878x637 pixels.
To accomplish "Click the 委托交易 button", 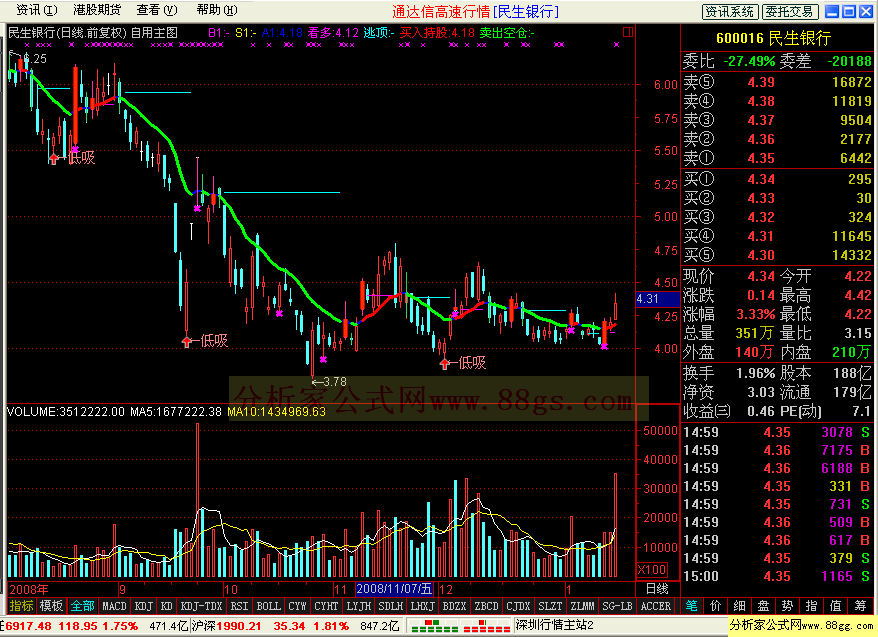I will click(791, 11).
